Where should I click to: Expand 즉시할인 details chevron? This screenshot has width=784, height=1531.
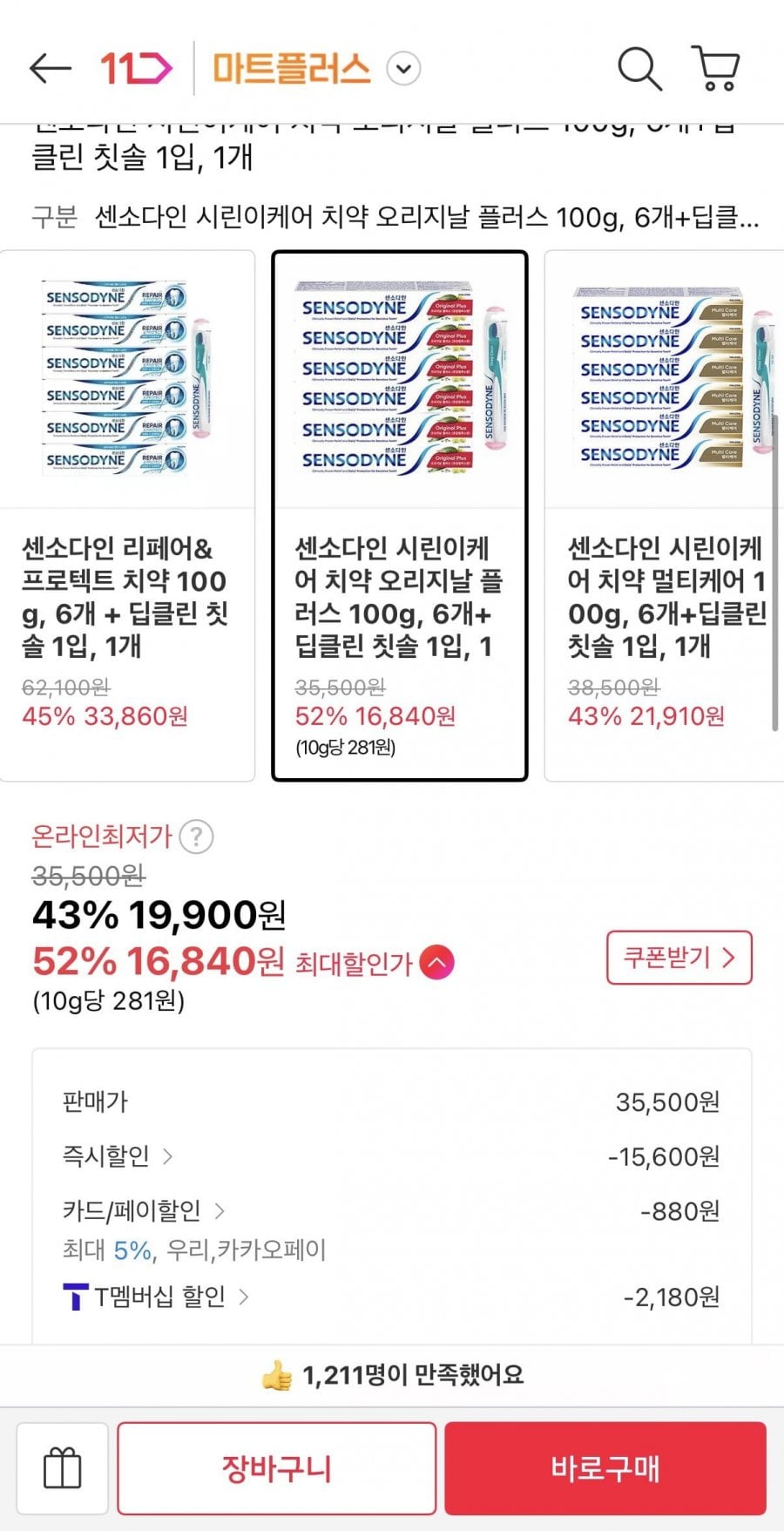tap(167, 1156)
